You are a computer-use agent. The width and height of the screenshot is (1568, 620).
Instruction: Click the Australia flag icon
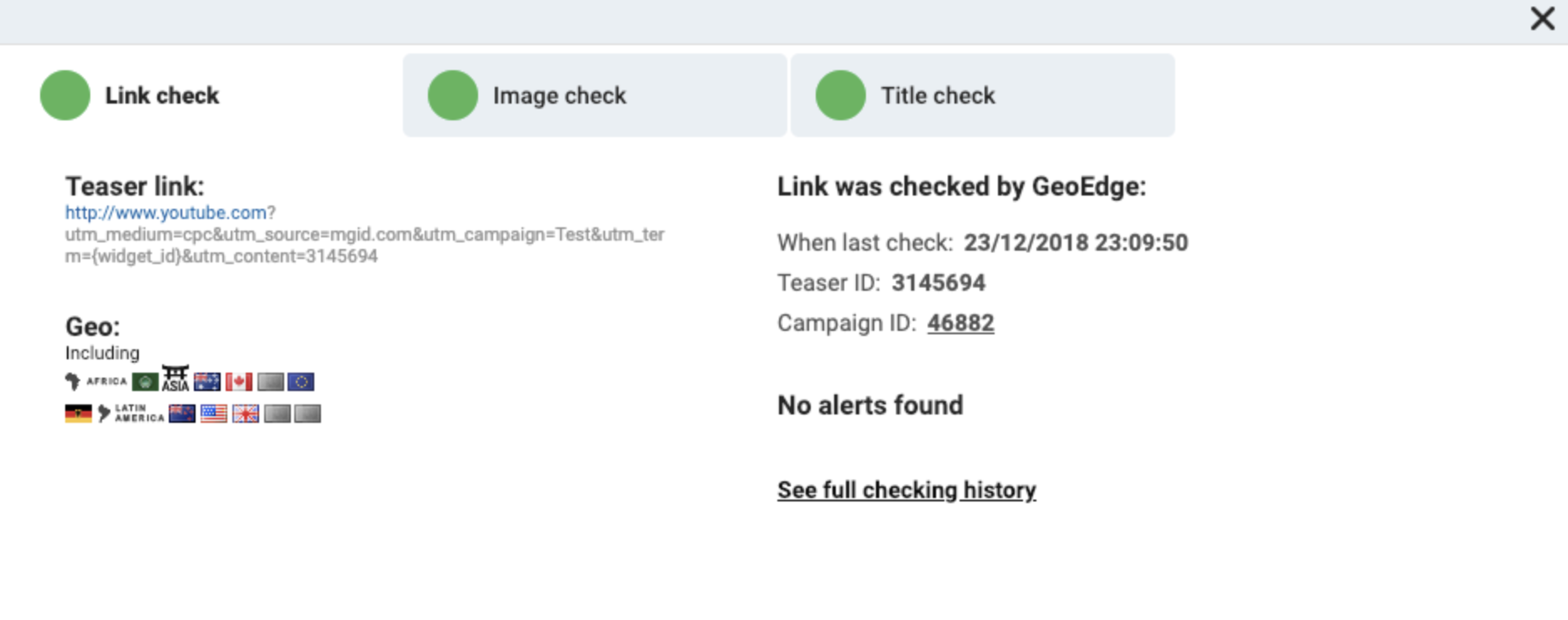click(x=207, y=382)
